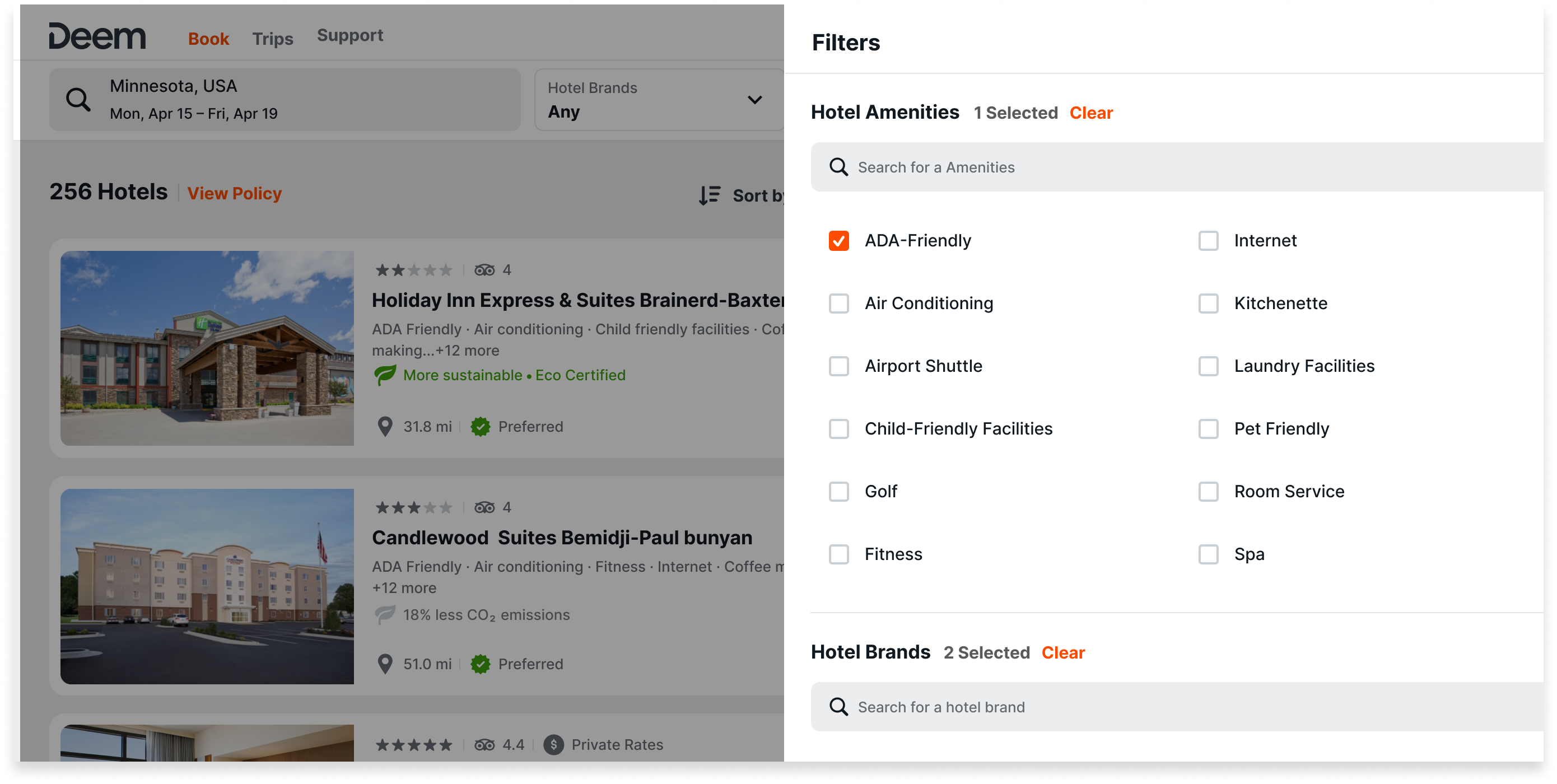The height and width of the screenshot is (784, 1557).
Task: Open the Trips tab
Action: [x=273, y=39]
